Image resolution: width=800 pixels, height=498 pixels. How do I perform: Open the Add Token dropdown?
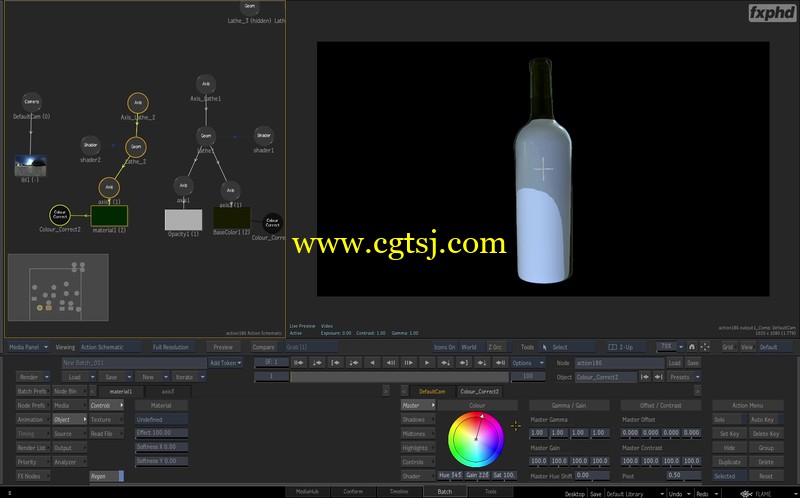coord(226,363)
